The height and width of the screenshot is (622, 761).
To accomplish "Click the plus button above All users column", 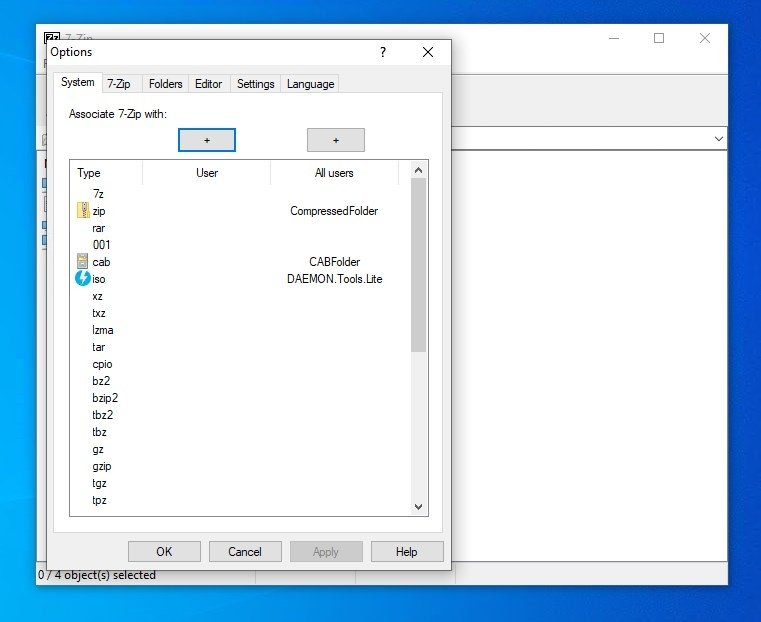I will [x=336, y=140].
